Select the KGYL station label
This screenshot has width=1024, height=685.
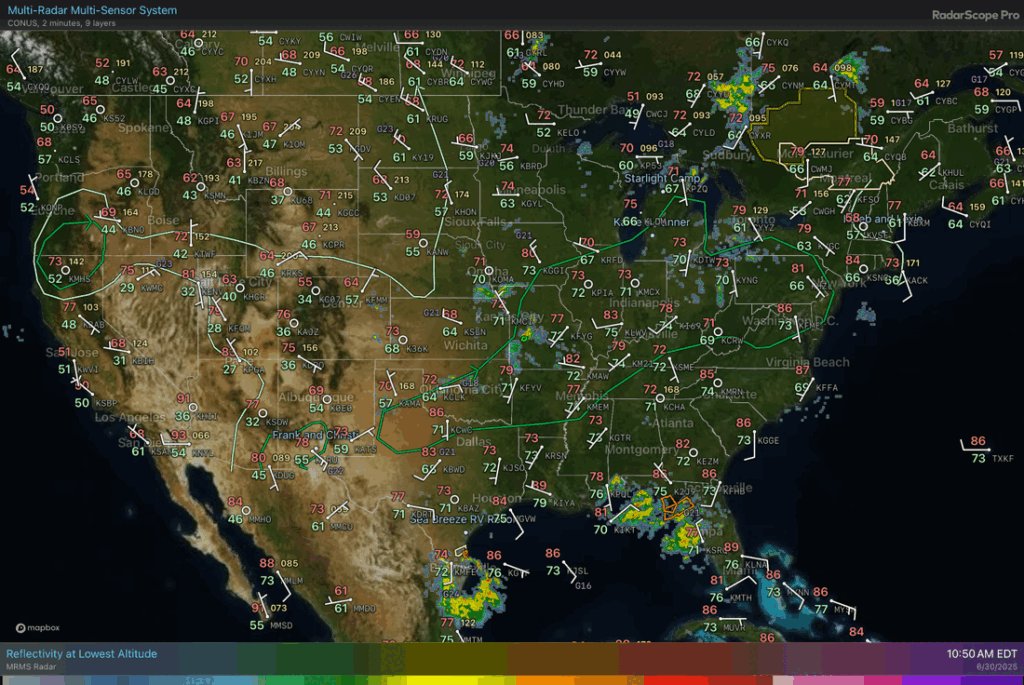pyautogui.click(x=532, y=204)
